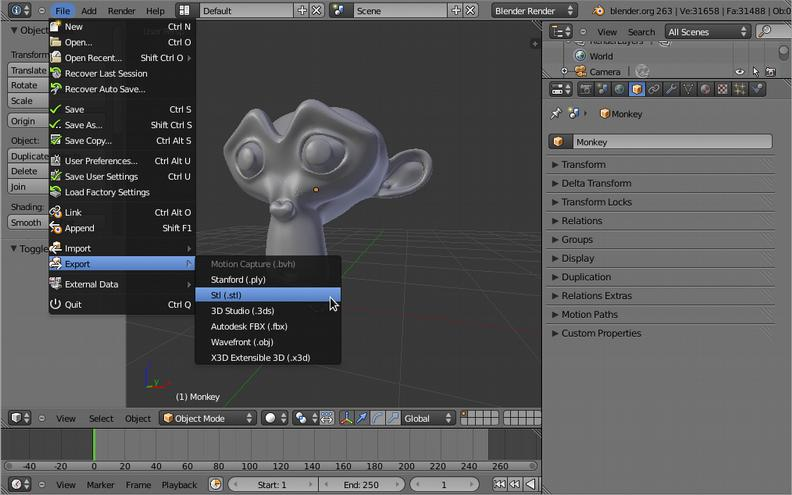Open the Render menu in top bar
The height and width of the screenshot is (495, 792).
pyautogui.click(x=121, y=11)
